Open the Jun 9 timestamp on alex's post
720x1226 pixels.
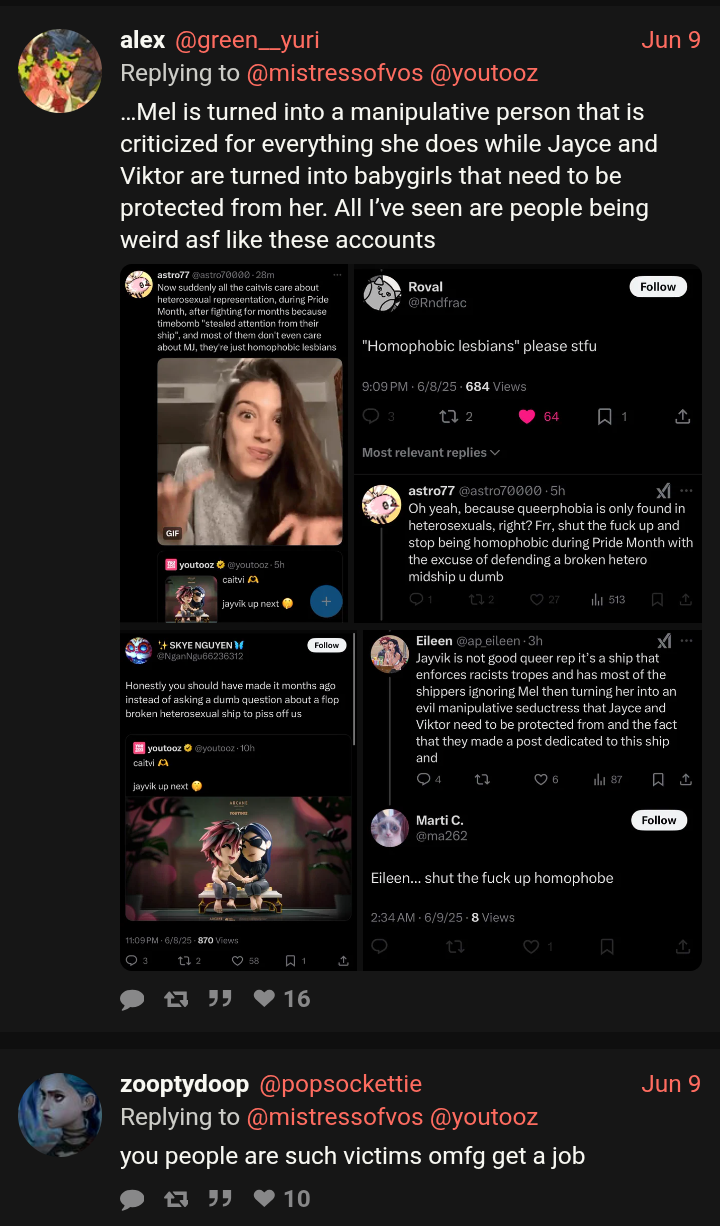coord(671,40)
